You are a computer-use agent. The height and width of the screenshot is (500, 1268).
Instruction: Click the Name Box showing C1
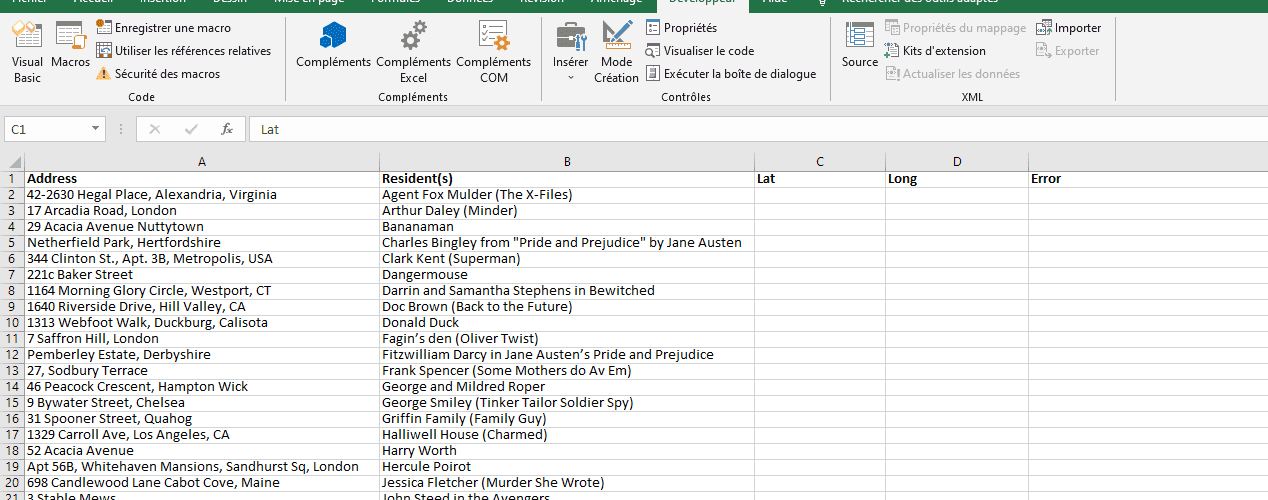47,129
